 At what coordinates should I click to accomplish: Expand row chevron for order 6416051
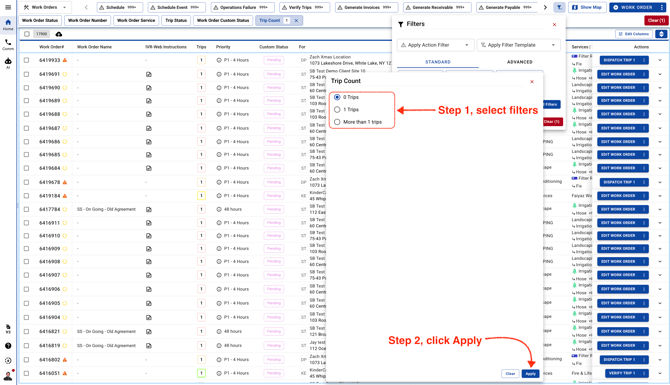coord(660,373)
